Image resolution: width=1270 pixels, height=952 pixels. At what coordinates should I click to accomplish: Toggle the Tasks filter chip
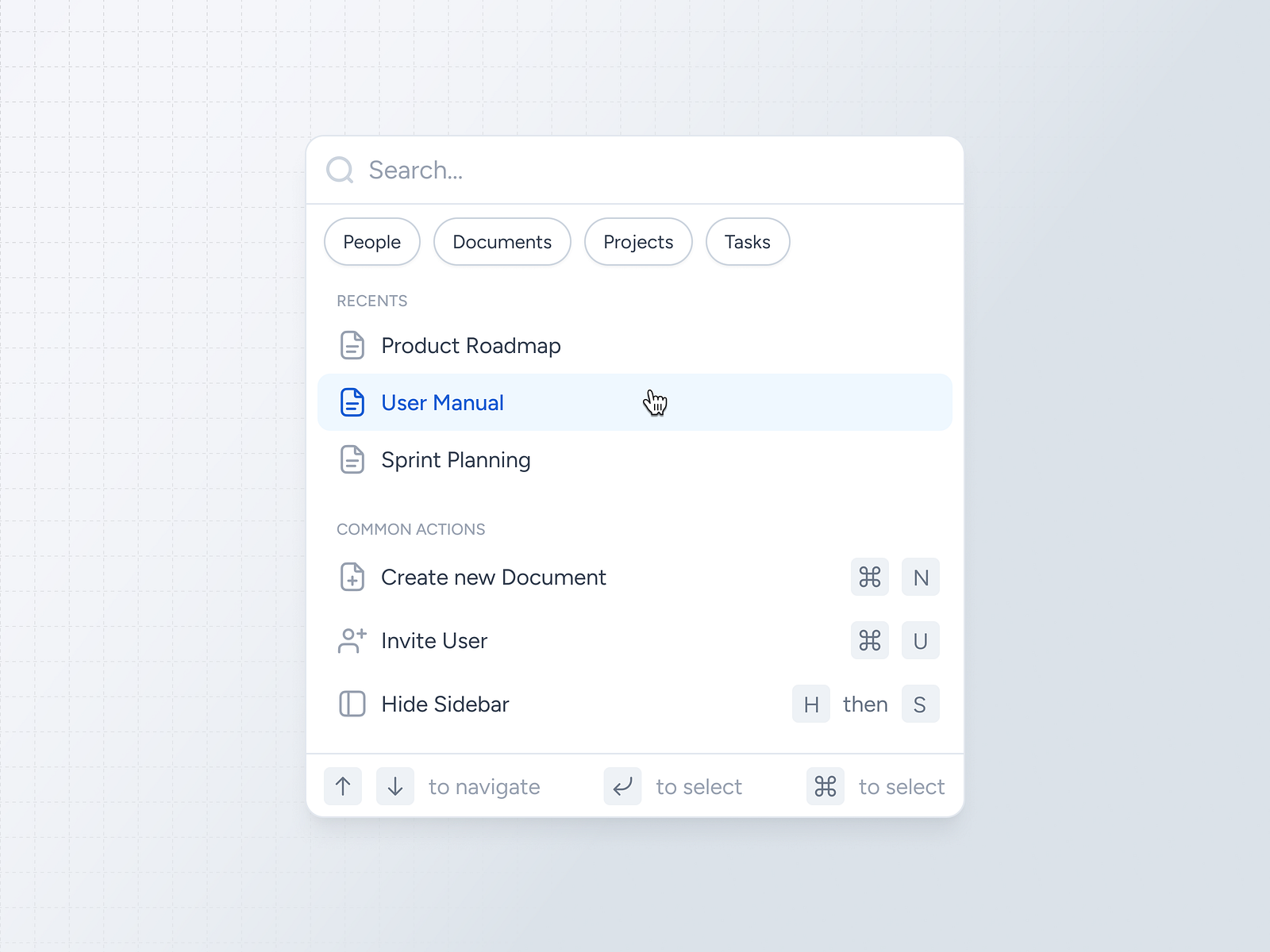(x=747, y=241)
